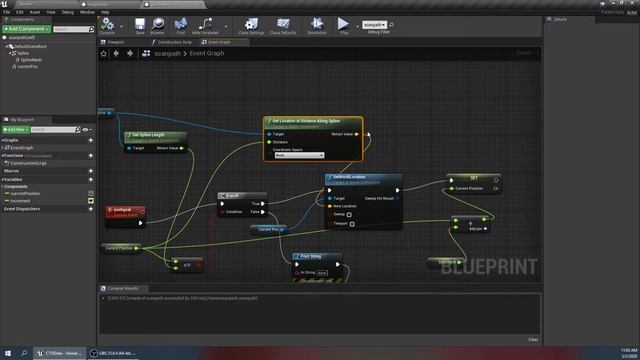This screenshot has height=360, width=640.
Task: Add a new macro with Macros plus icon
Action: 91,171
